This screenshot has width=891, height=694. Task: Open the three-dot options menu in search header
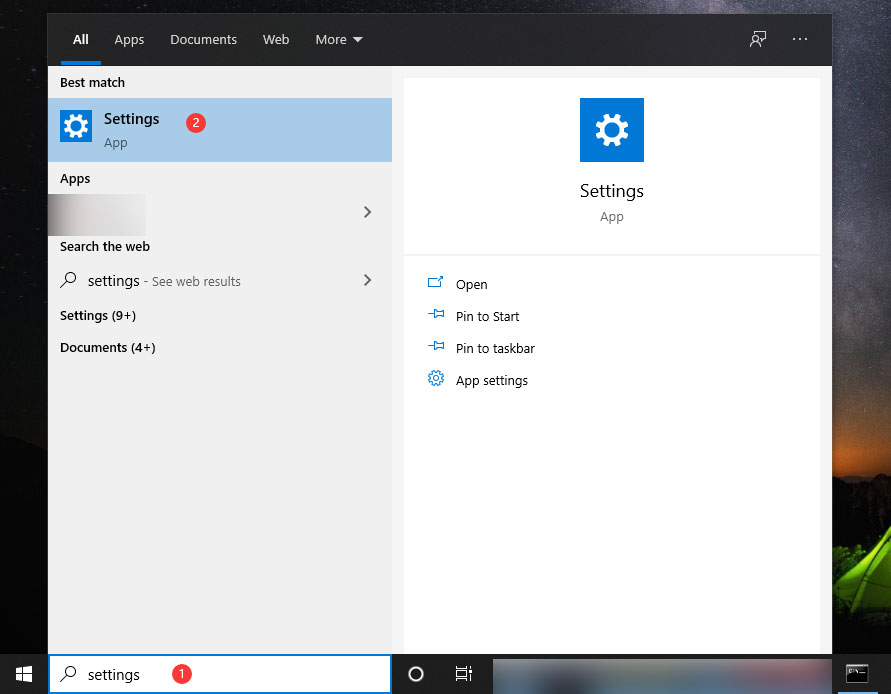(x=800, y=39)
